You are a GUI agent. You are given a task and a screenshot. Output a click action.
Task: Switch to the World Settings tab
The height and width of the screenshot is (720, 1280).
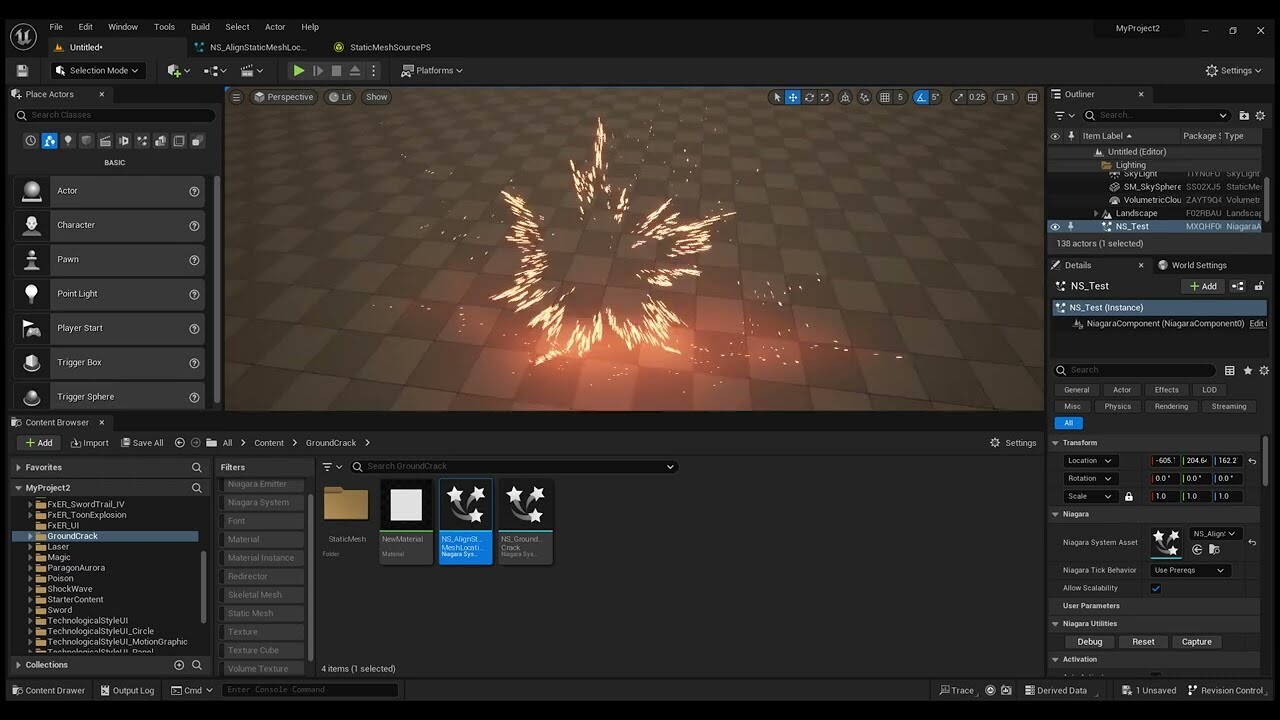click(x=1201, y=265)
